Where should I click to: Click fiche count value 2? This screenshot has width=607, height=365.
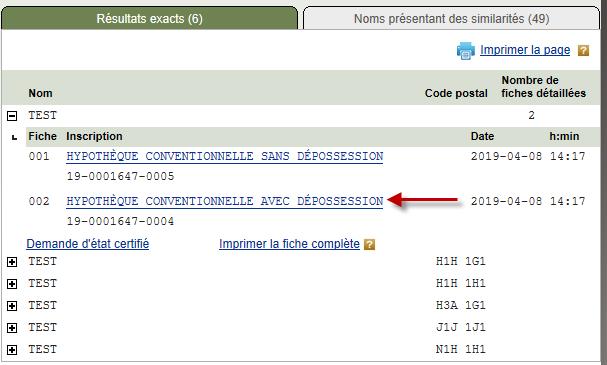pyautogui.click(x=532, y=115)
